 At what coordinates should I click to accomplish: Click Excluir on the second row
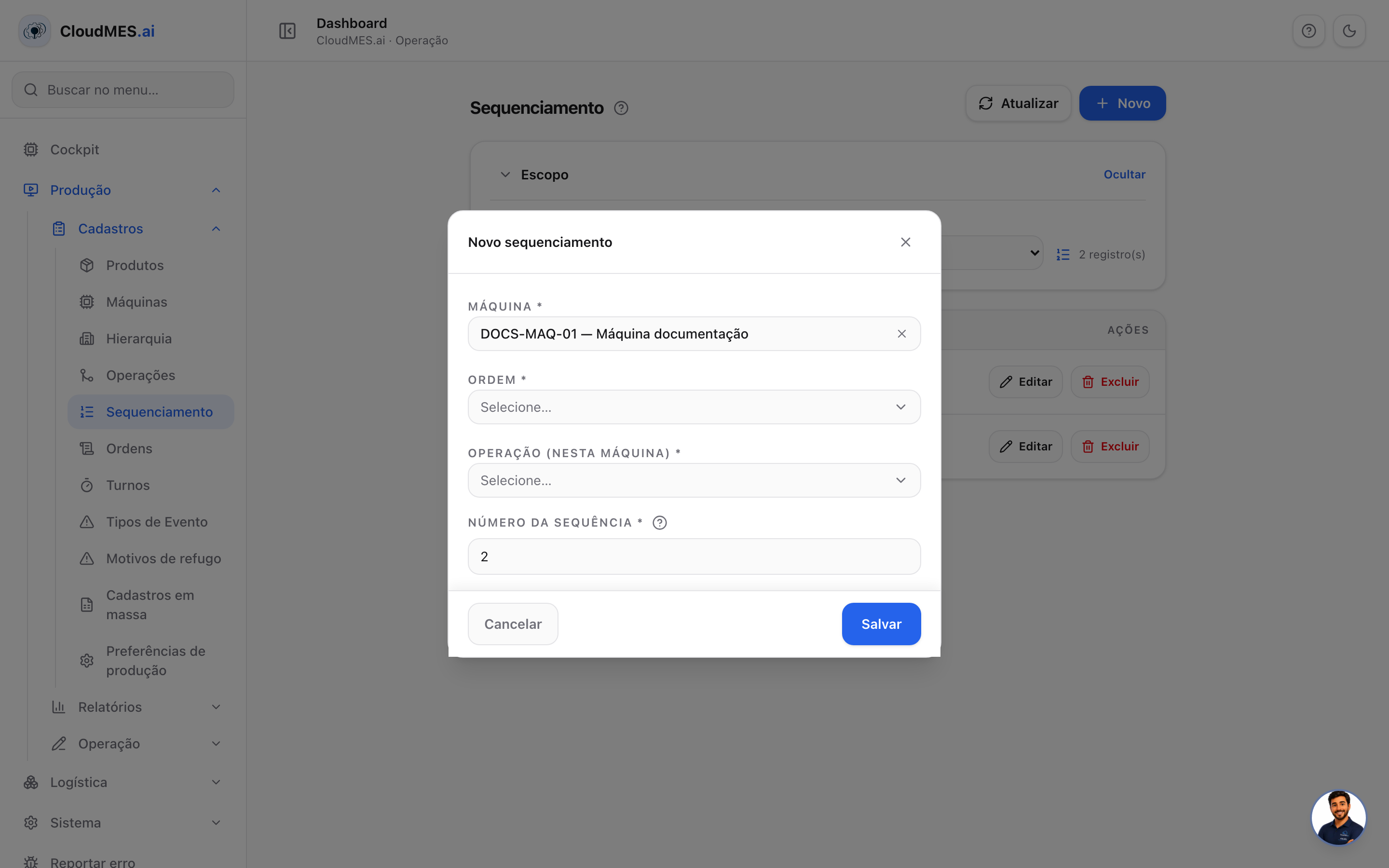point(1109,446)
